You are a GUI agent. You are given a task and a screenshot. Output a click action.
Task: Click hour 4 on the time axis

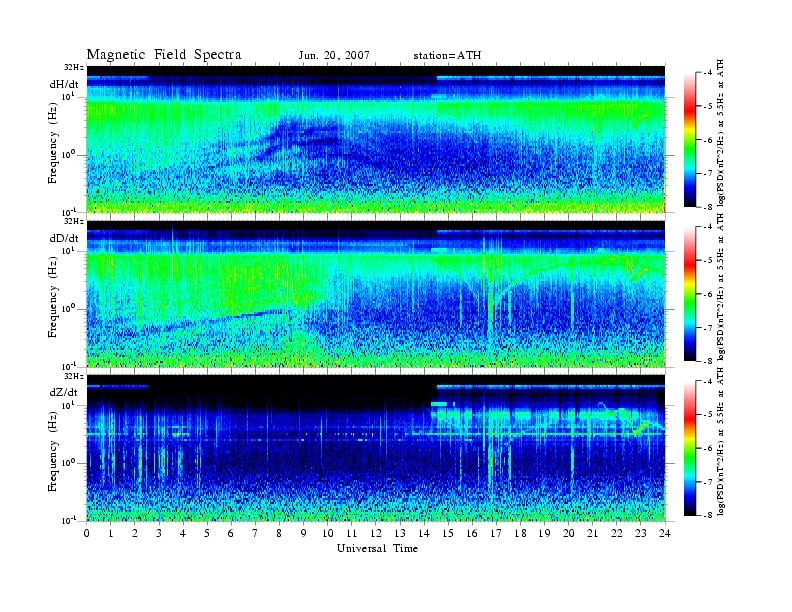pyautogui.click(x=183, y=533)
